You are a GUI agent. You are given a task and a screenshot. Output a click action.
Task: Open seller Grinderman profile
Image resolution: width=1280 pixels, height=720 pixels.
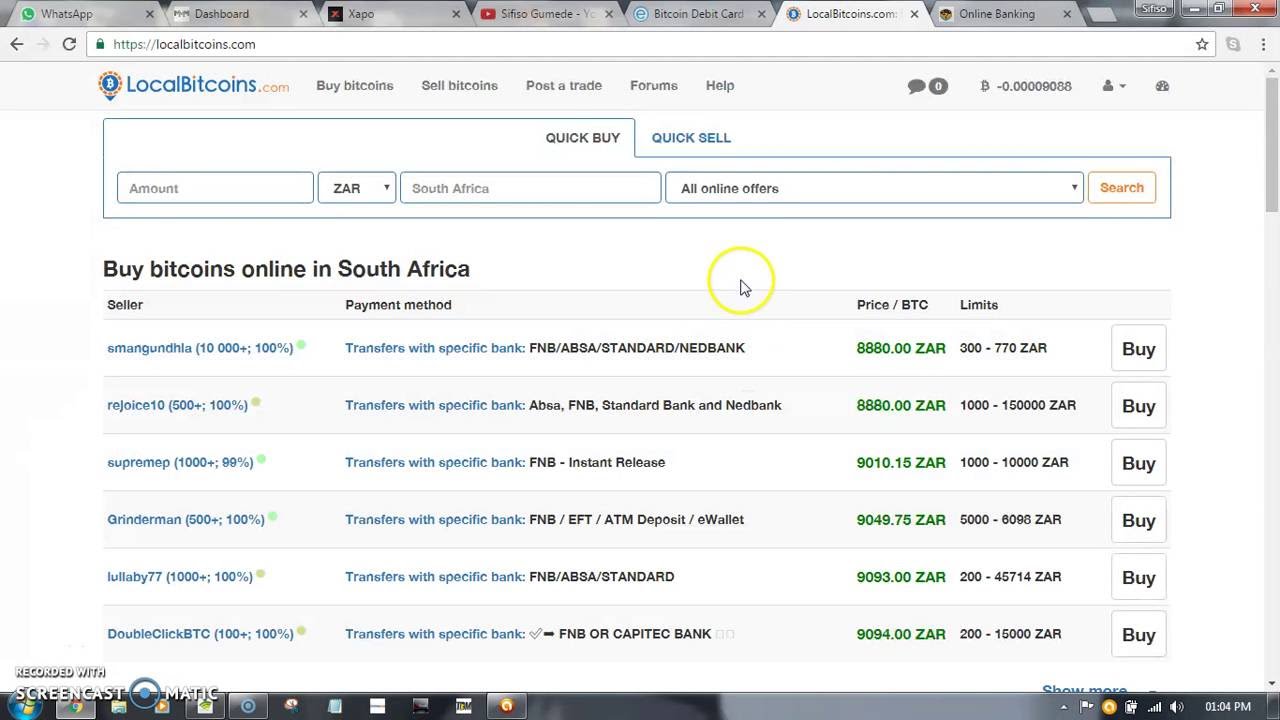pyautogui.click(x=186, y=519)
